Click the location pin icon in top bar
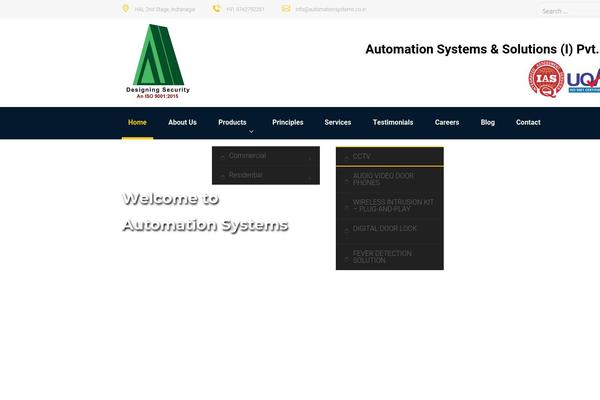This screenshot has height=400, width=600. (x=125, y=8)
